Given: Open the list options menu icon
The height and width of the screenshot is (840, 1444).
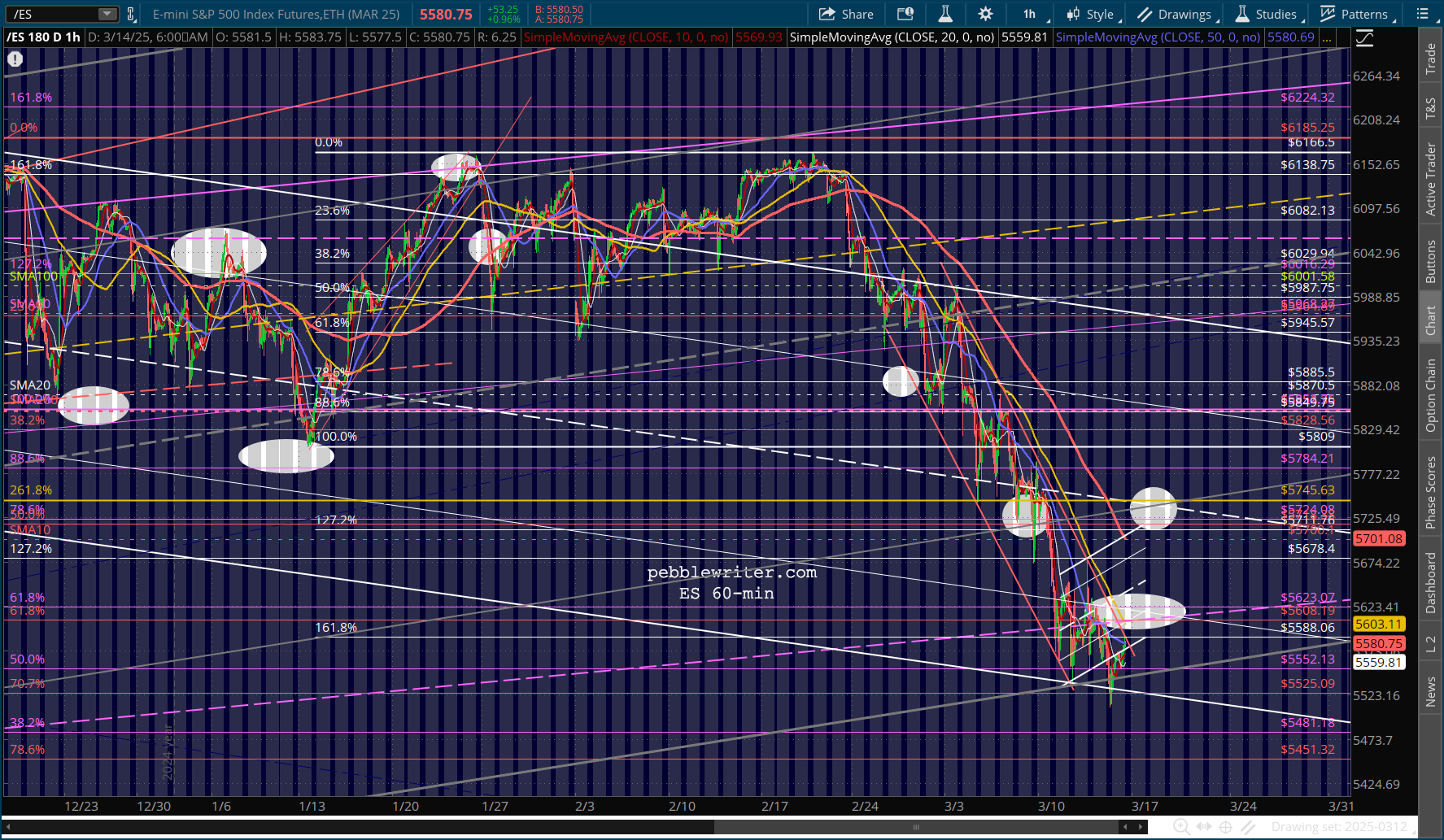Looking at the screenshot, I should 1423,14.
